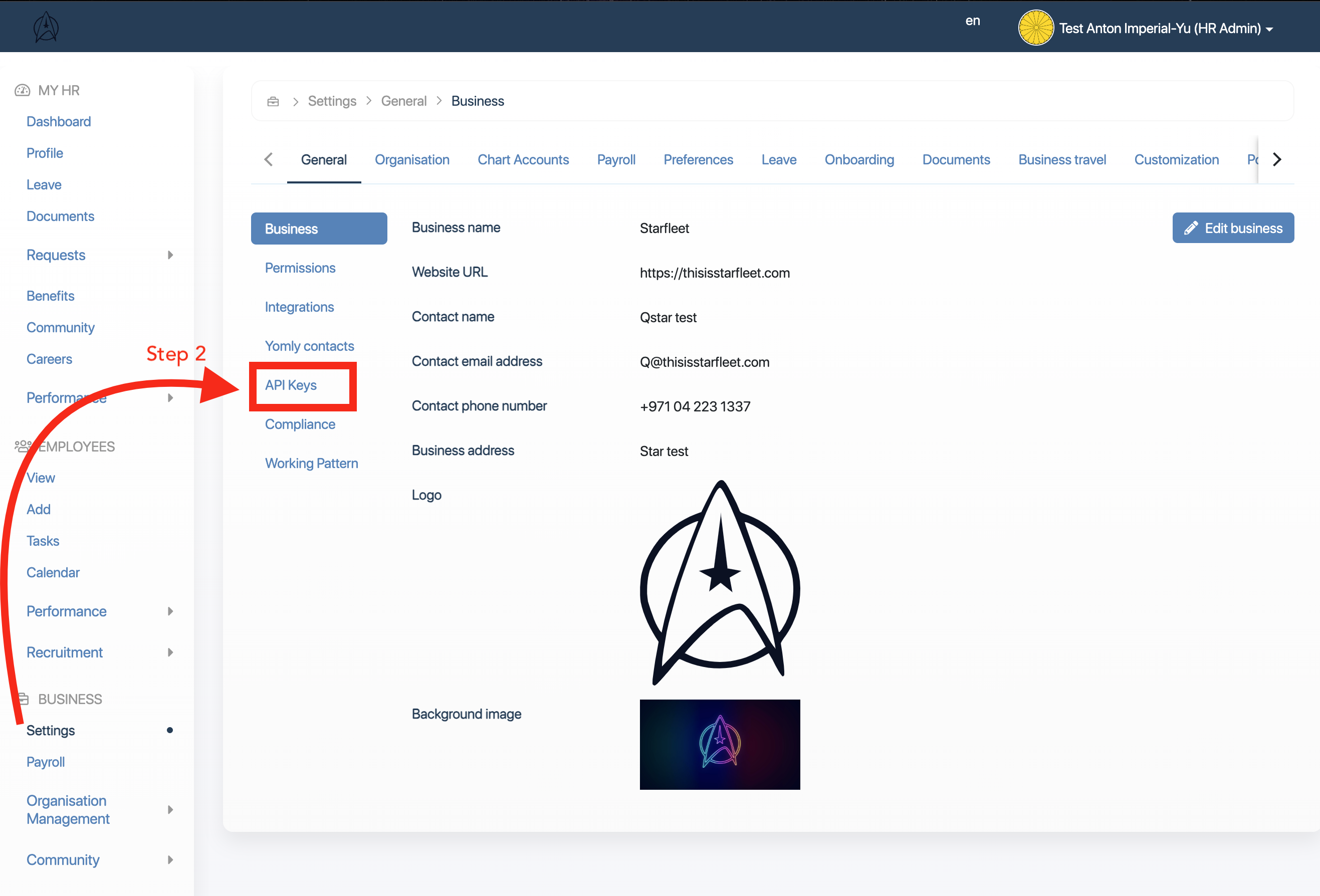The width and height of the screenshot is (1320, 896).
Task: Click the briefcase breadcrumb home icon
Action: (x=273, y=101)
